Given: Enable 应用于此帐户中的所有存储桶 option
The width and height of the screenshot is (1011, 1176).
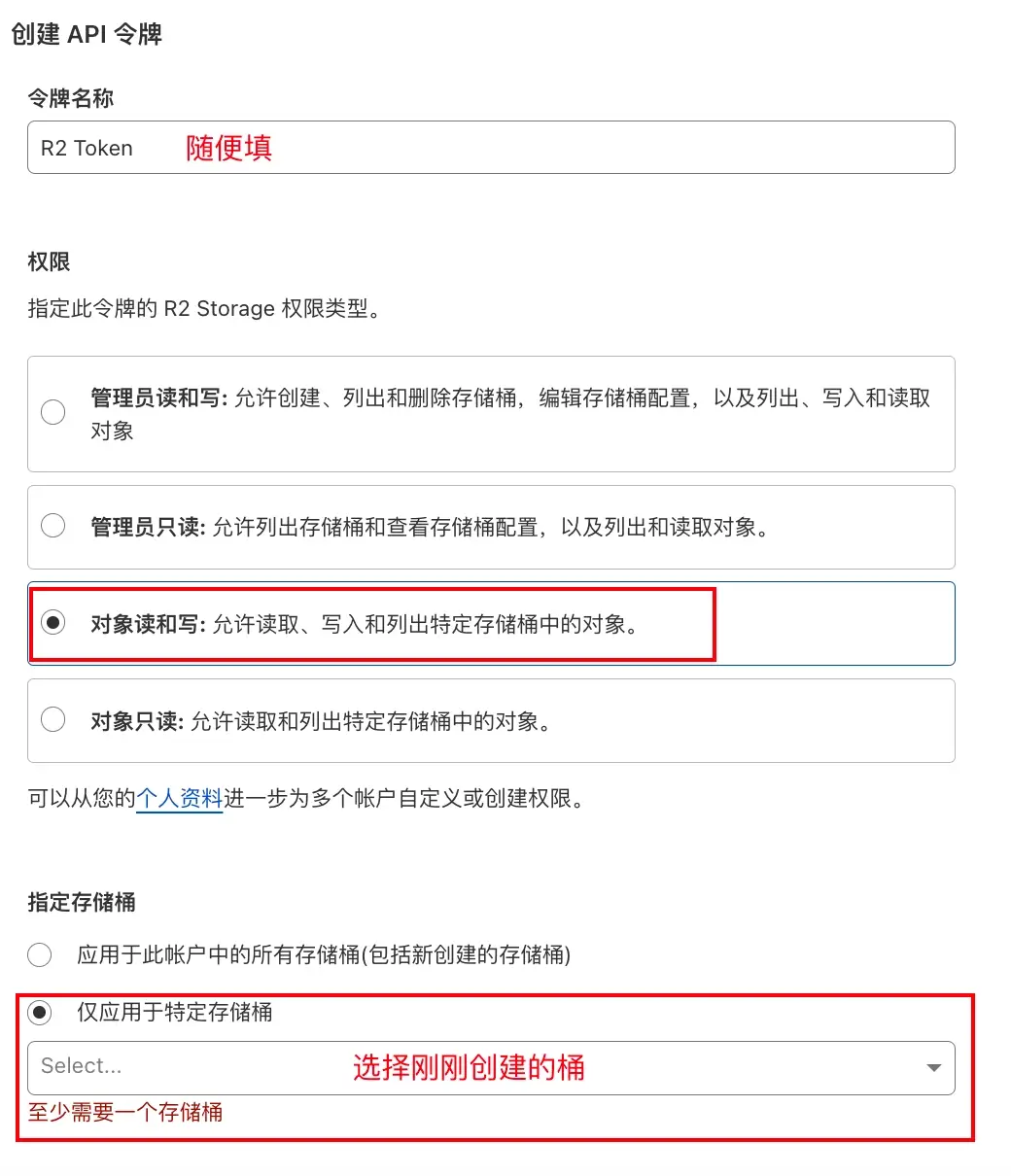Looking at the screenshot, I should (40, 955).
